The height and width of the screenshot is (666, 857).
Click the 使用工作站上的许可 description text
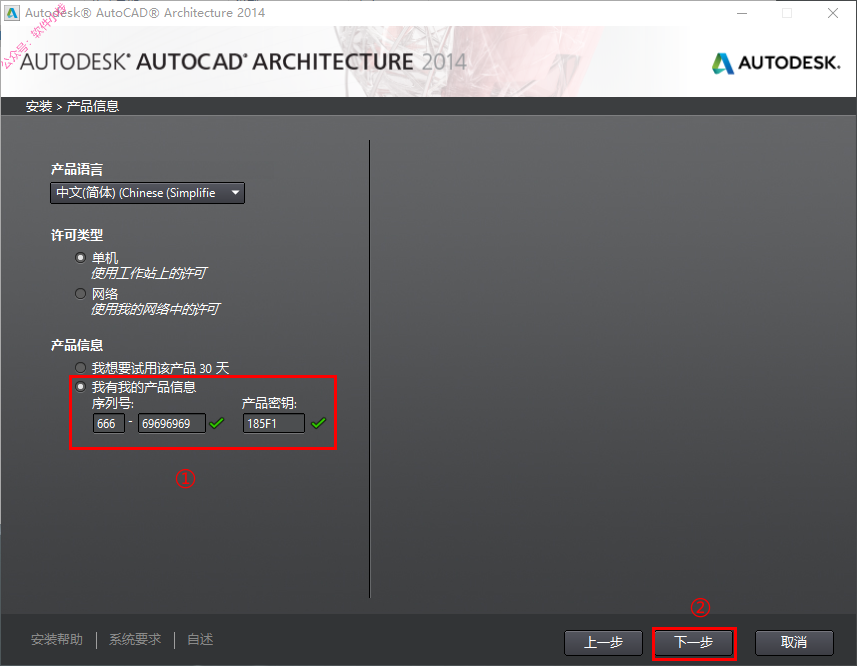point(149,273)
